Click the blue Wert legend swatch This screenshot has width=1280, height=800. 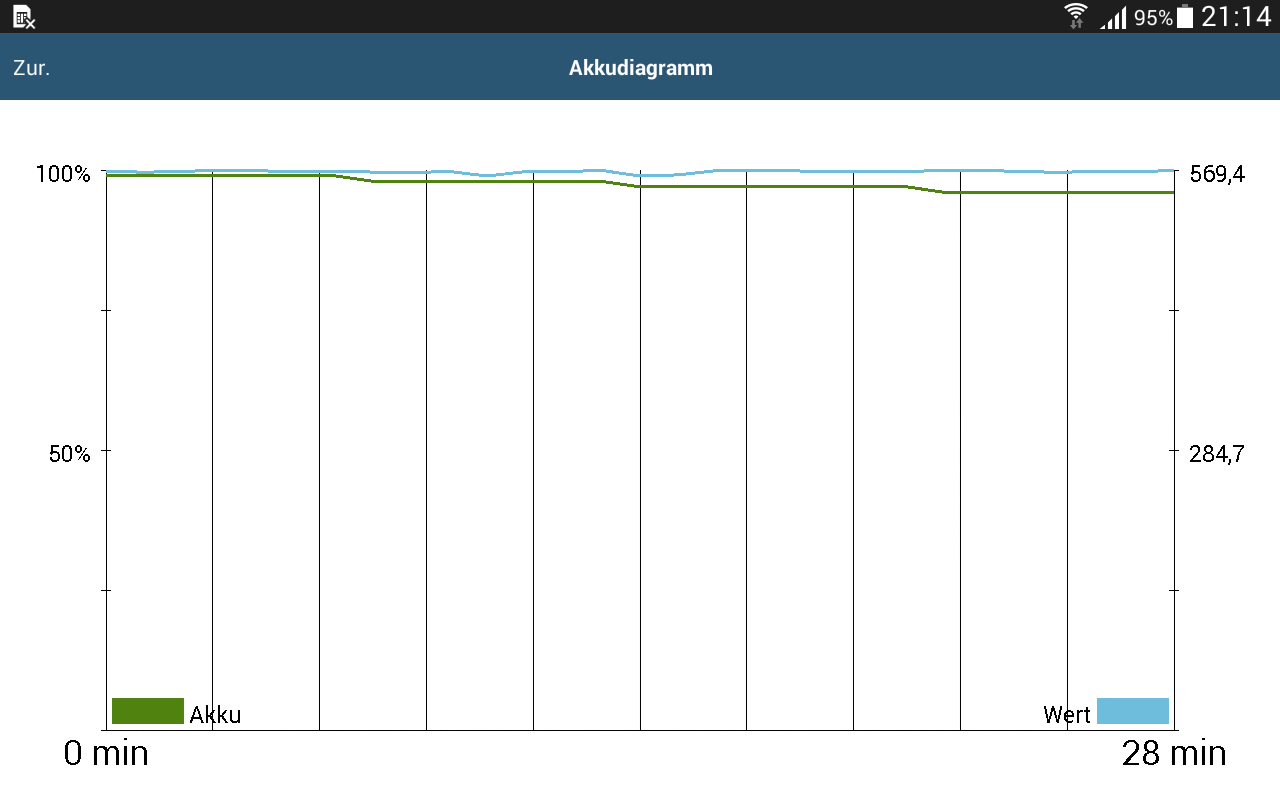tap(1132, 711)
